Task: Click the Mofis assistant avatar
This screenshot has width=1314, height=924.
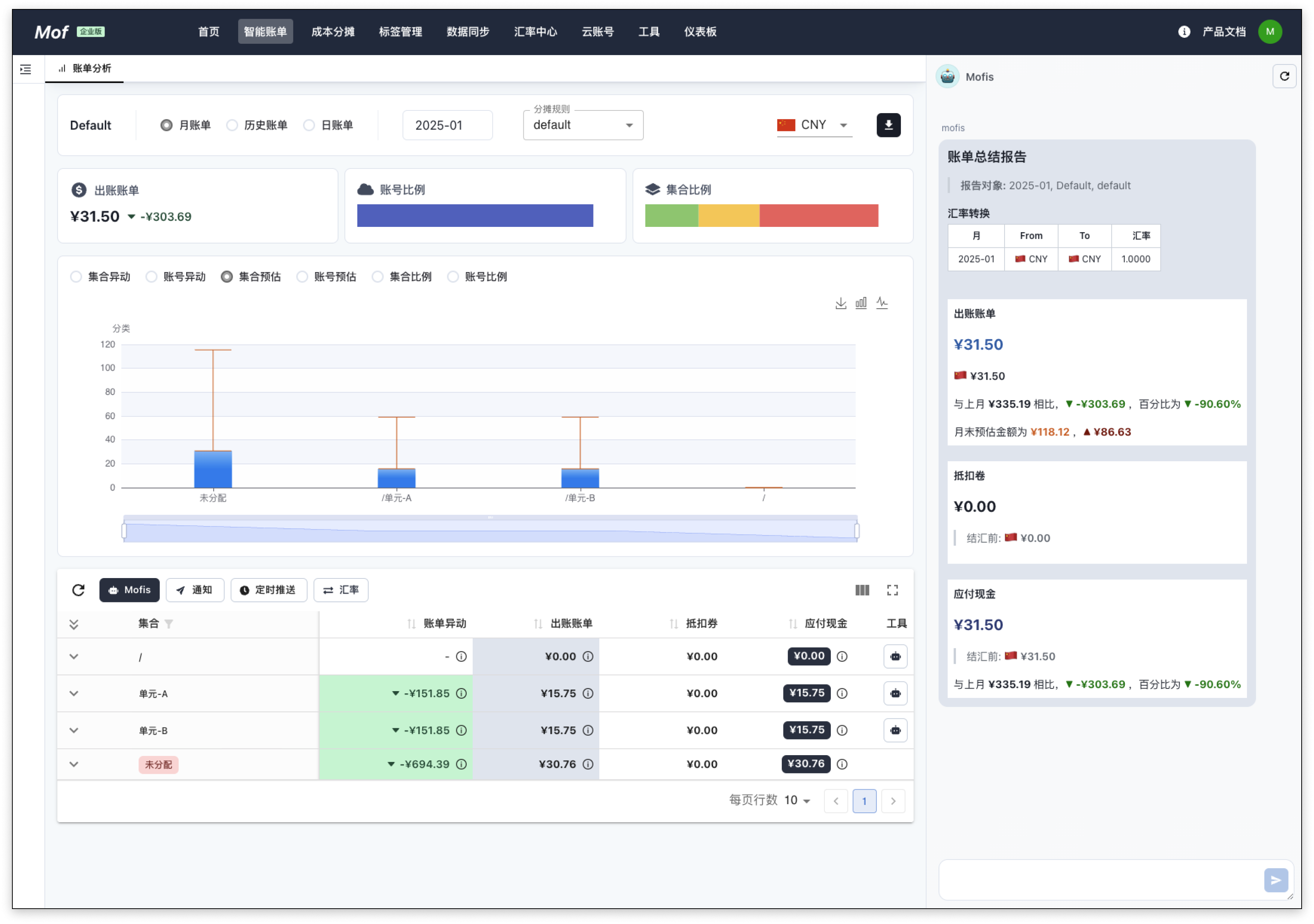Action: coord(947,76)
